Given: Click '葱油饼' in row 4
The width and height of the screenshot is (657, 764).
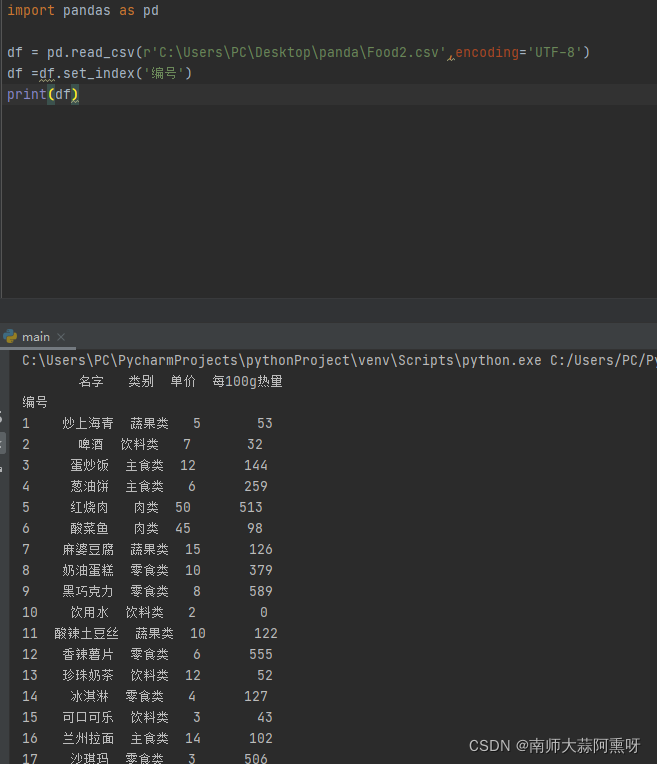Looking at the screenshot, I should 89,486.
